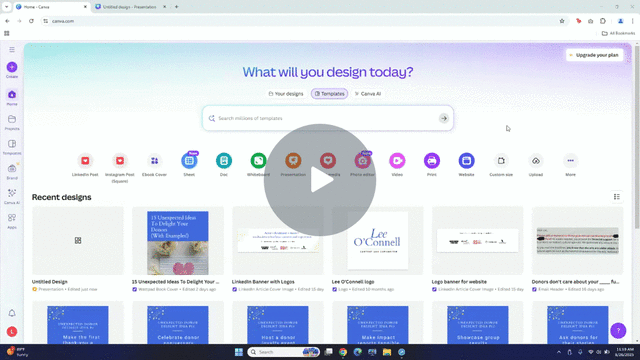The height and width of the screenshot is (360, 640).
Task: Create an Ebook Cover design
Action: click(154, 165)
